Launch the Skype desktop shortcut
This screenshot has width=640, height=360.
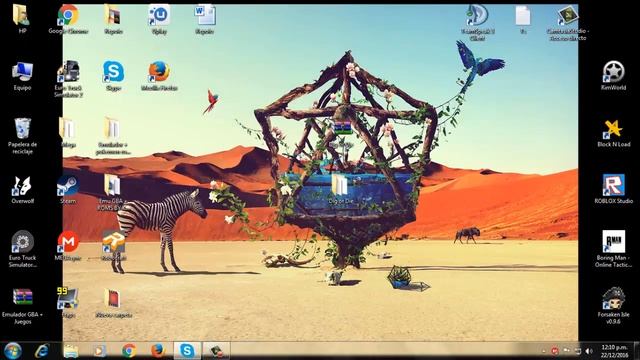[113, 72]
